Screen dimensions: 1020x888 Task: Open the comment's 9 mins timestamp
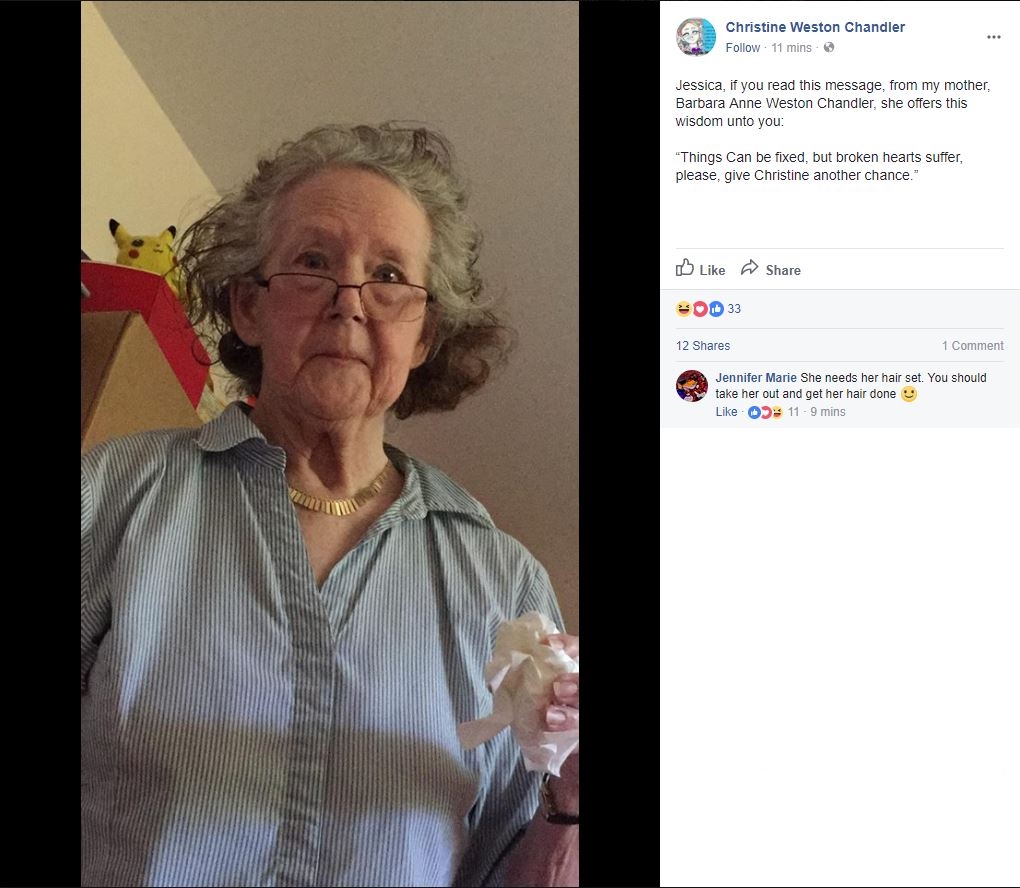827,412
